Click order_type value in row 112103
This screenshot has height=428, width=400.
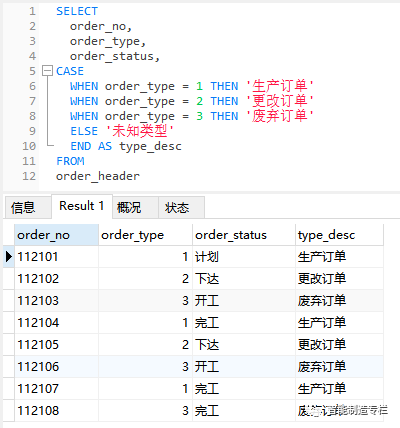tap(145, 301)
